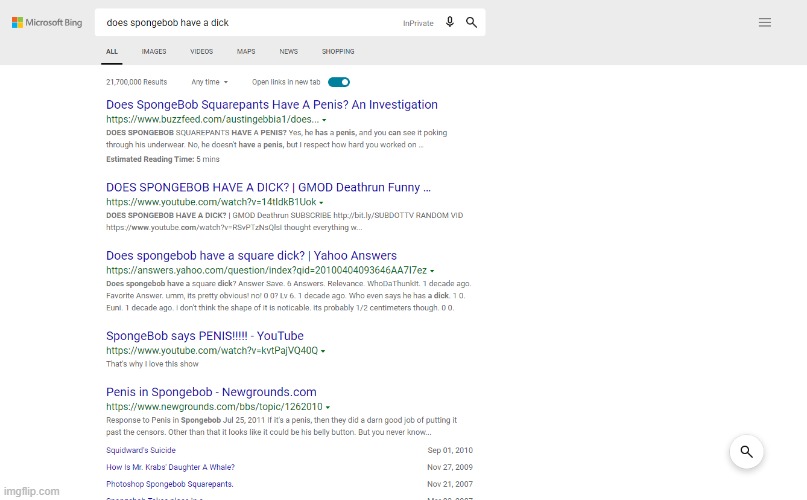Click the answers.yahoo.com green URL

click(266, 270)
